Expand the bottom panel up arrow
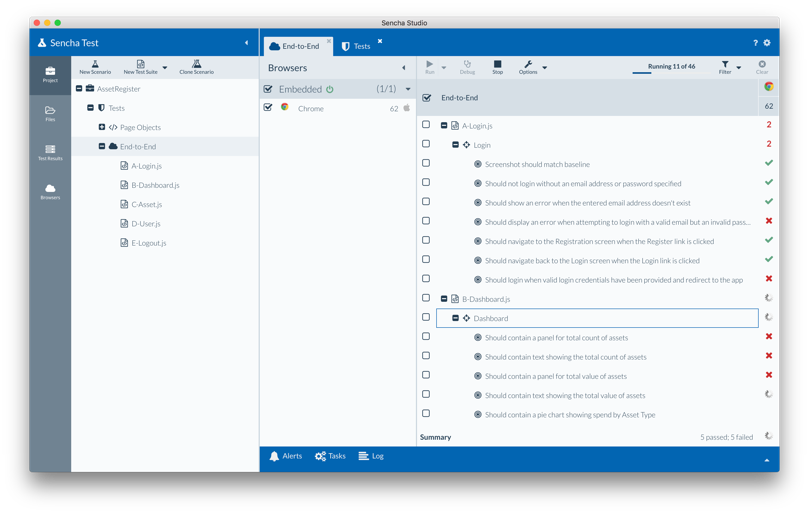809x514 pixels. (767, 460)
